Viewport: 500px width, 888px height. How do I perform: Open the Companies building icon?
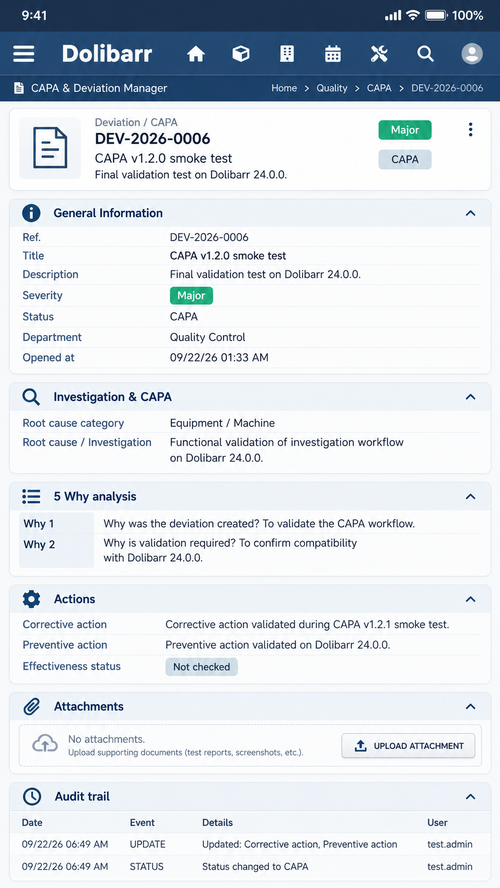(287, 54)
